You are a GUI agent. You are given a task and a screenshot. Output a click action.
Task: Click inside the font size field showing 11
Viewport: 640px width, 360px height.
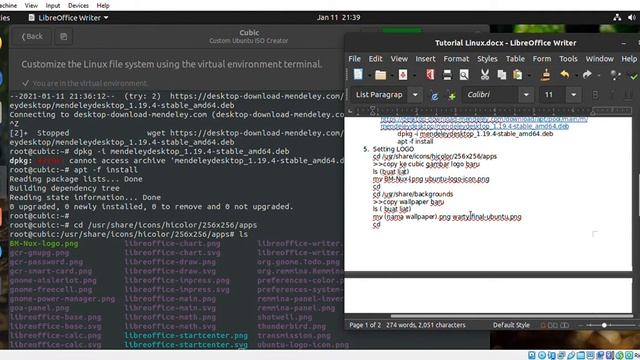click(552, 95)
